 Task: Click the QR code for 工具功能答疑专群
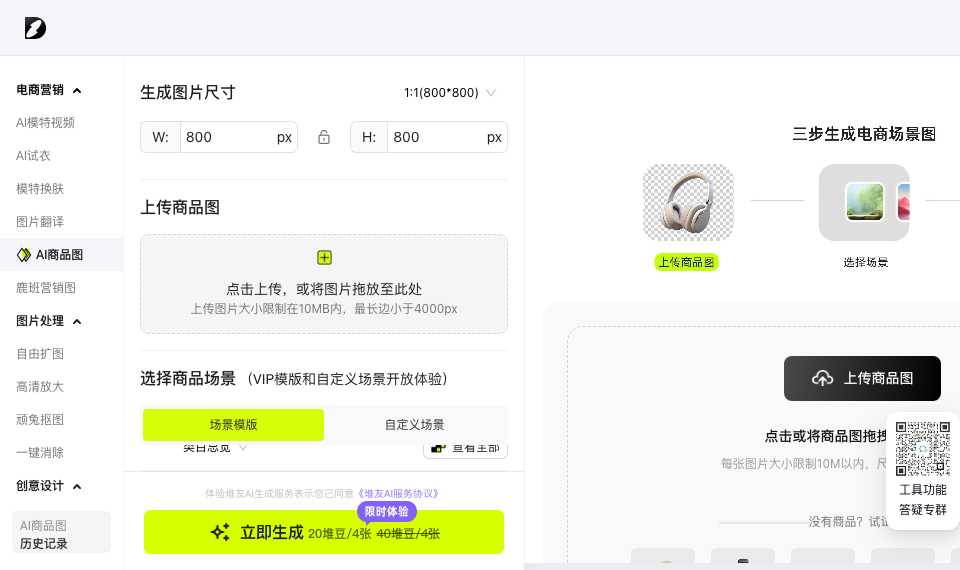tap(923, 449)
